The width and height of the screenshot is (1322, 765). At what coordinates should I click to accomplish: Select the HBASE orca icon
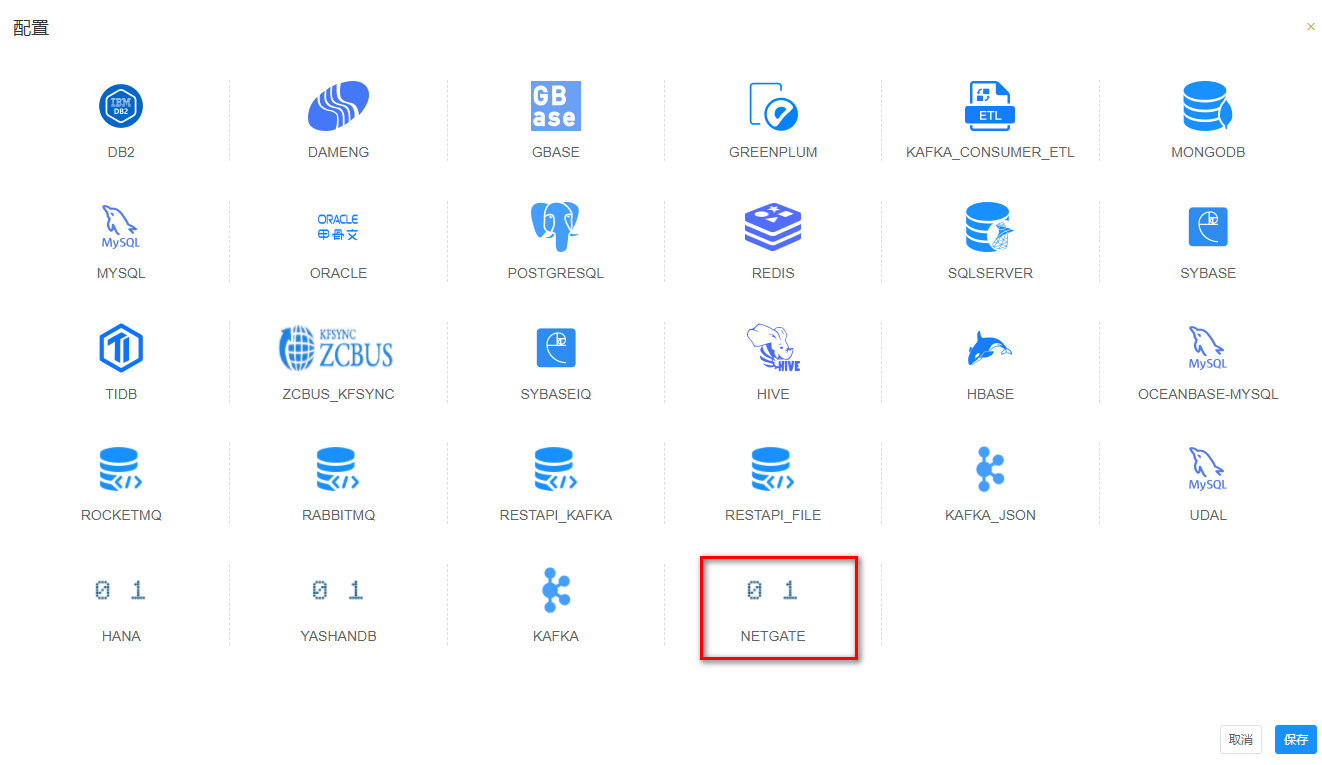tap(990, 348)
